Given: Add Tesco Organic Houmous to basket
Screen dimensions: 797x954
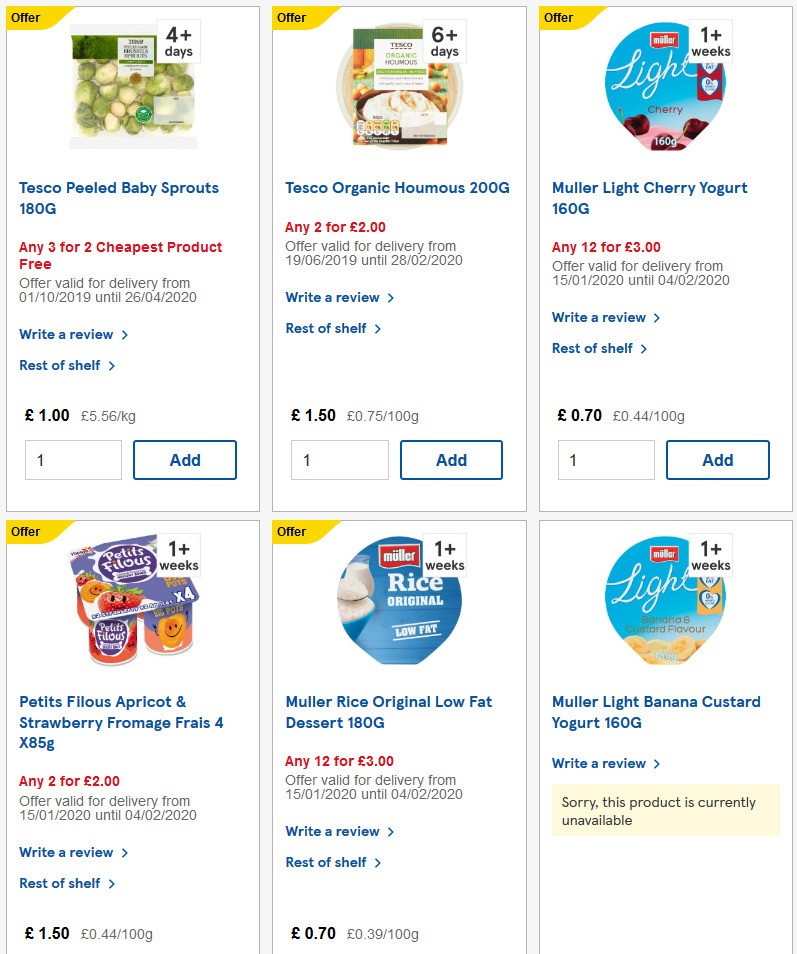Looking at the screenshot, I should click(451, 460).
